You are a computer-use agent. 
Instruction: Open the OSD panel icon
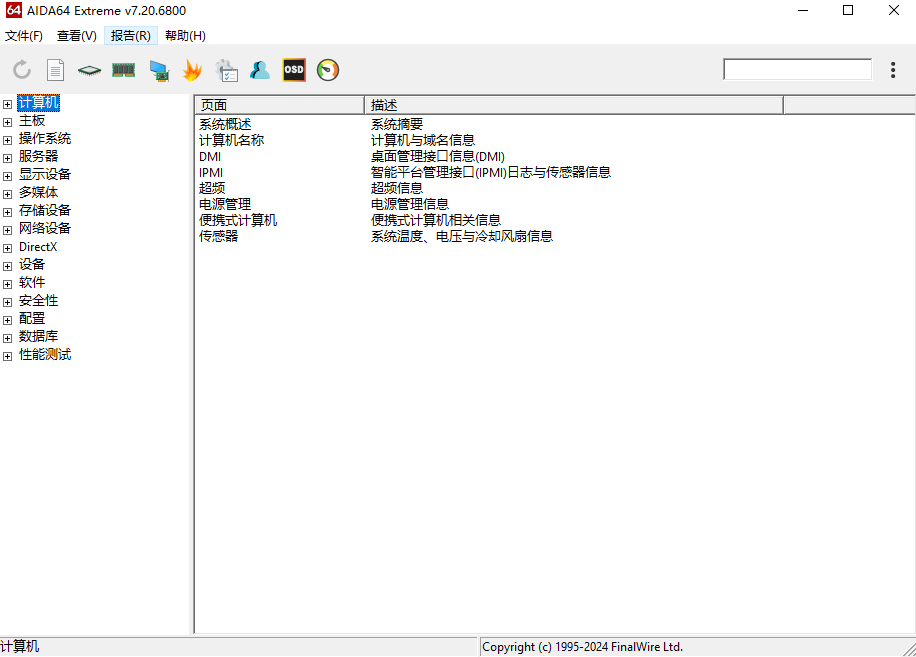pyautogui.click(x=294, y=70)
